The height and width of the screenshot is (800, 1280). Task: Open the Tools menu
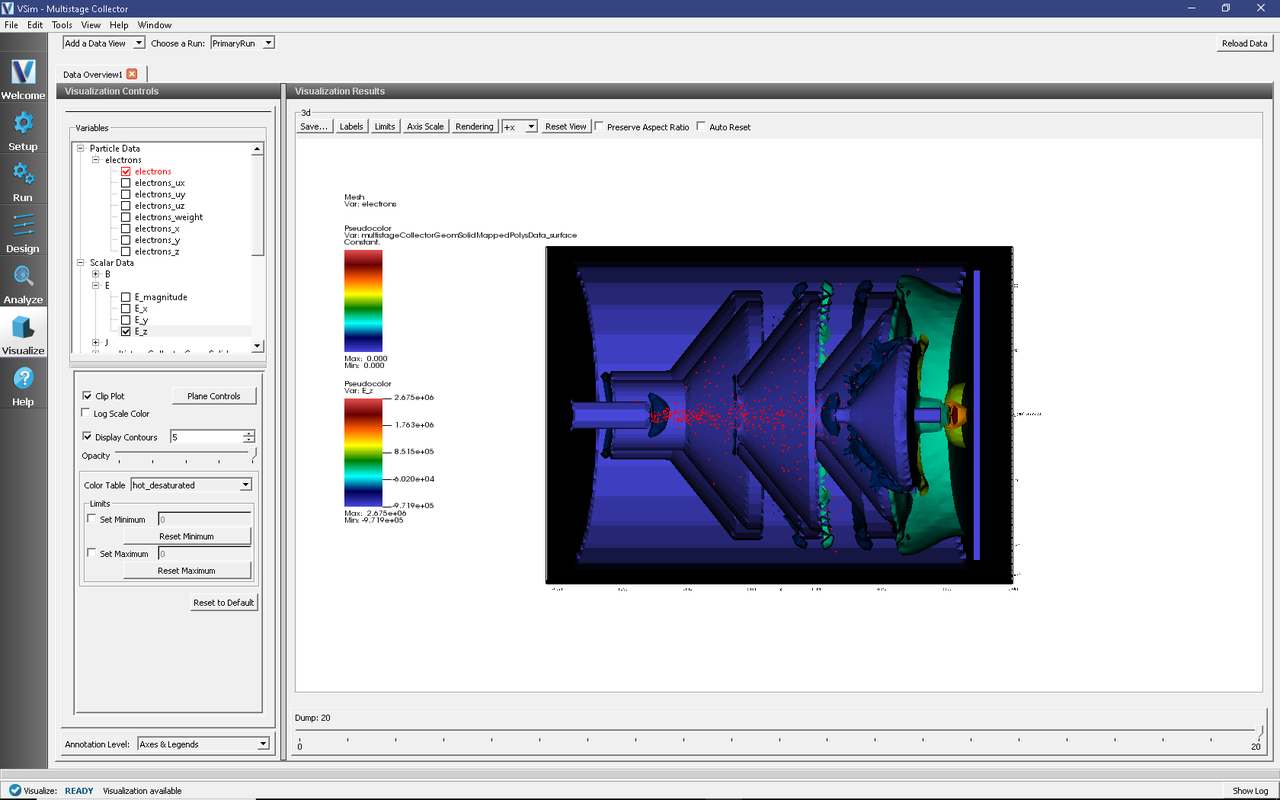[62, 25]
